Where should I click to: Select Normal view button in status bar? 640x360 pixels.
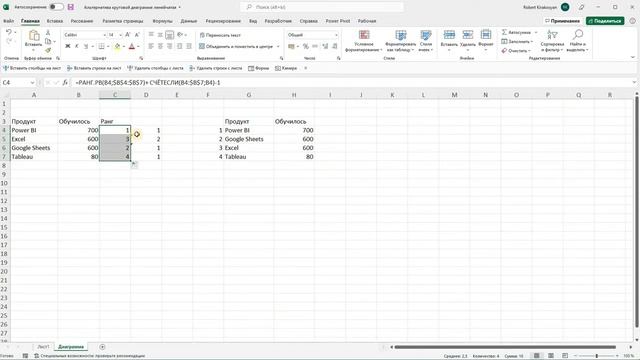pyautogui.click(x=537, y=356)
